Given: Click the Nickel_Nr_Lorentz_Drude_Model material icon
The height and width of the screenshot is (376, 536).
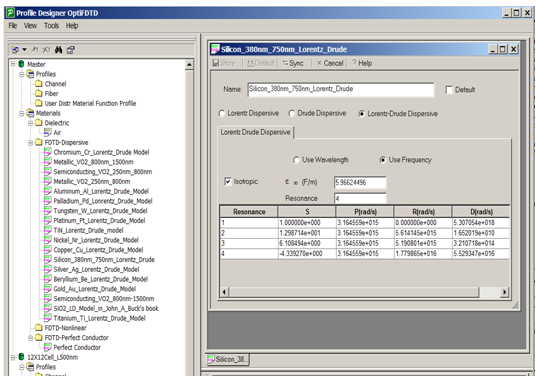Looking at the screenshot, I should click(48, 240).
